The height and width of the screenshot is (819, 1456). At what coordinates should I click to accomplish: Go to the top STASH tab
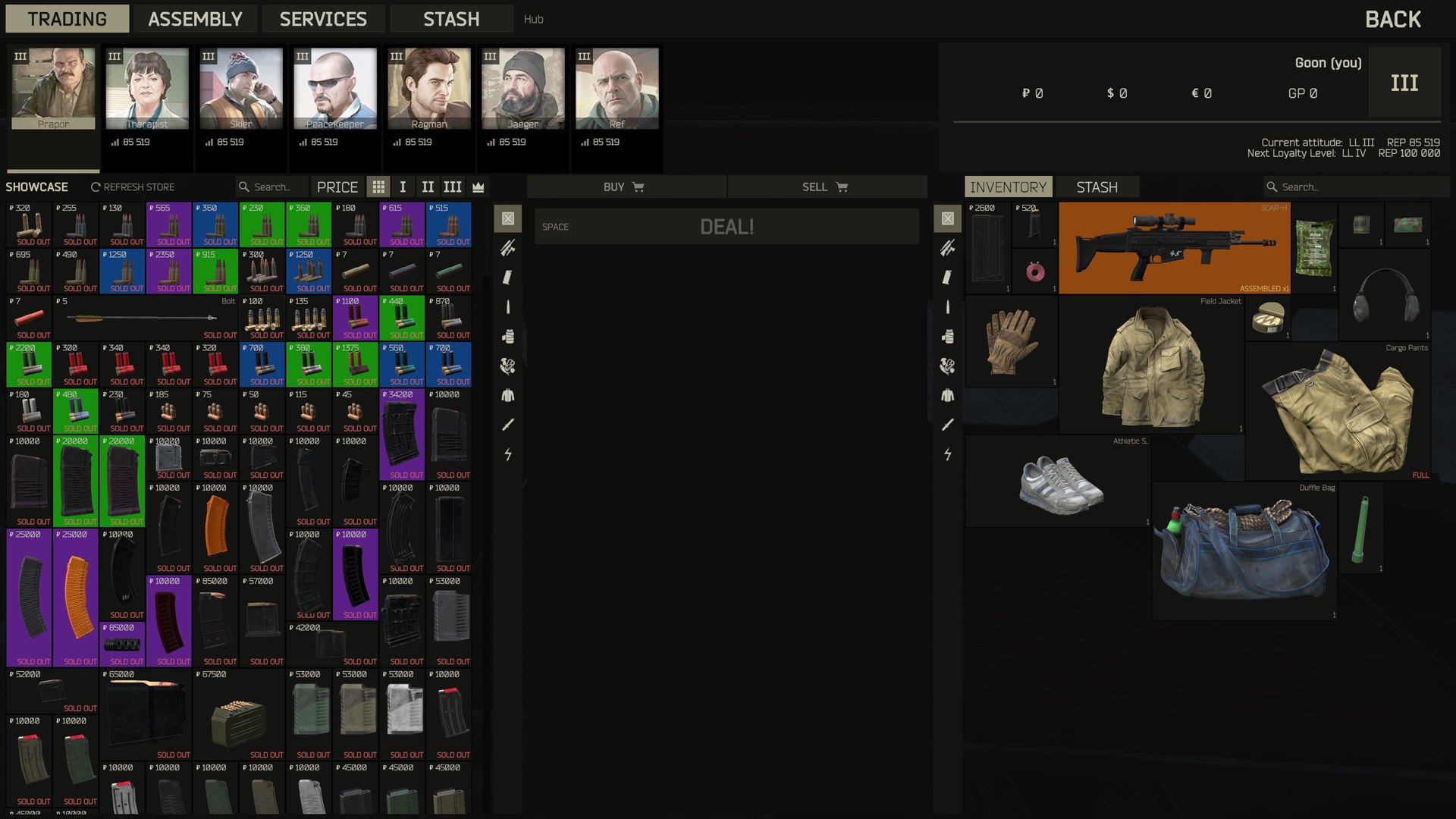[x=451, y=19]
